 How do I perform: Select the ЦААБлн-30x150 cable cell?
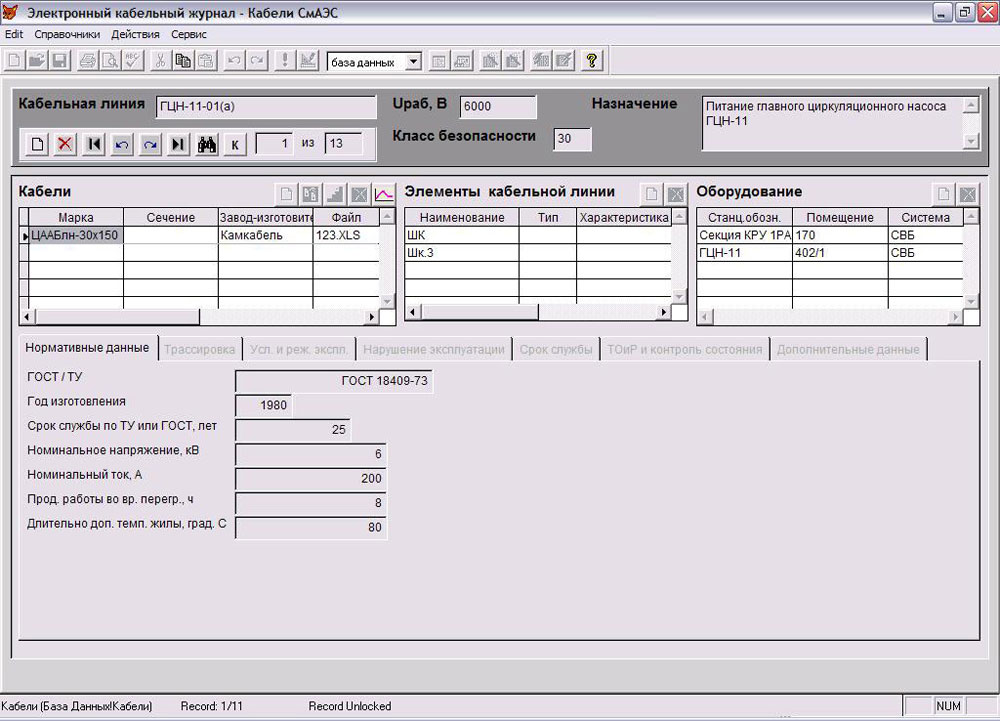(76, 235)
